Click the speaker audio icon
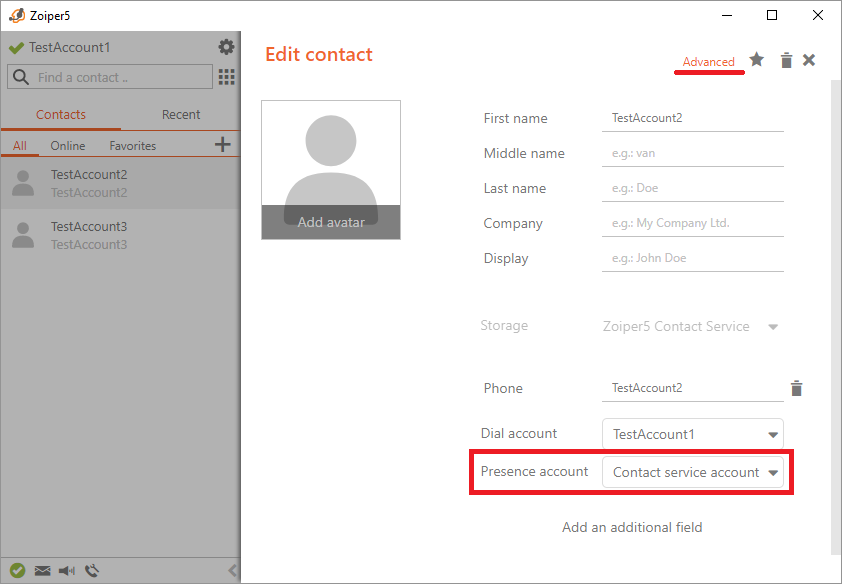This screenshot has width=842, height=584. tap(67, 571)
